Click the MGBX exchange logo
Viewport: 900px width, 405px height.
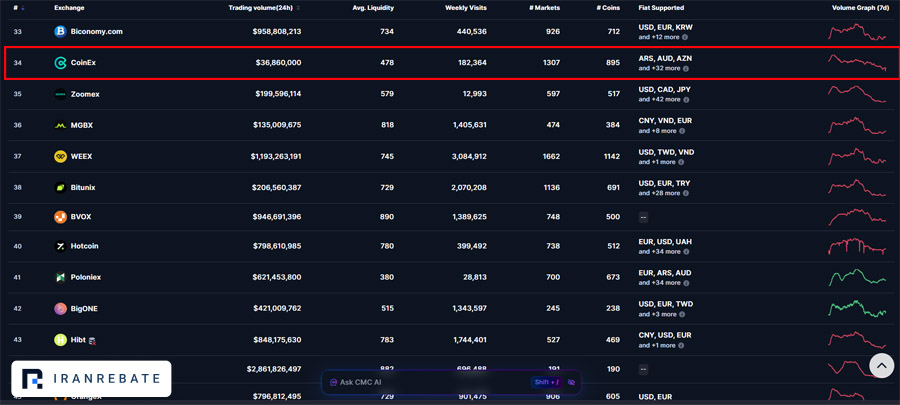click(x=60, y=125)
